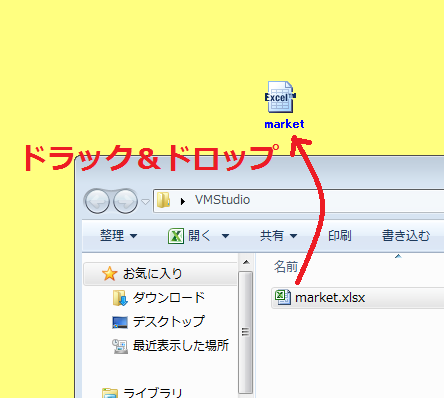Click the 最近表示した場所 icon
The image size is (444, 398).
[120, 346]
